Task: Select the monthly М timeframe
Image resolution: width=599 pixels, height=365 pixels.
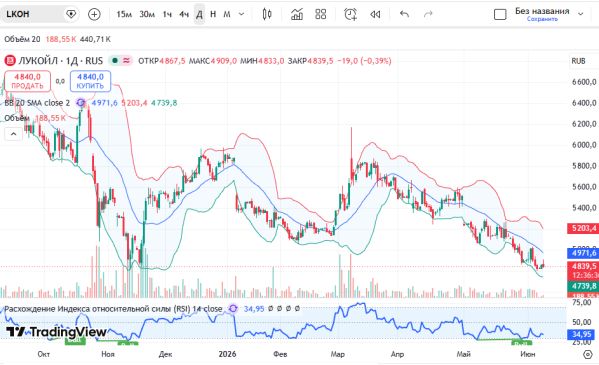Action: pyautogui.click(x=227, y=14)
